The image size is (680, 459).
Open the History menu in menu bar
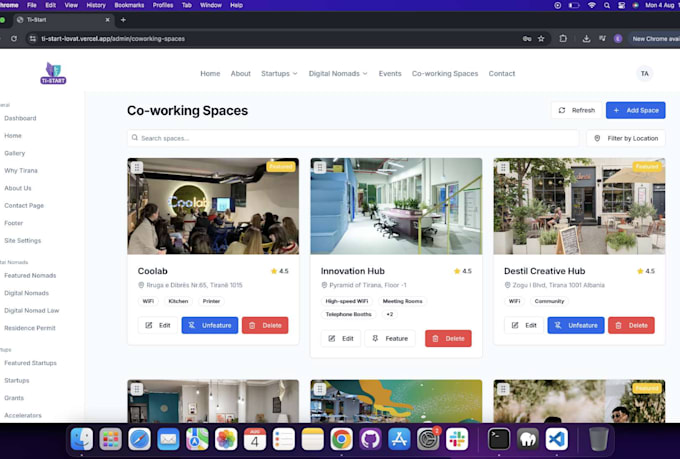tap(96, 5)
